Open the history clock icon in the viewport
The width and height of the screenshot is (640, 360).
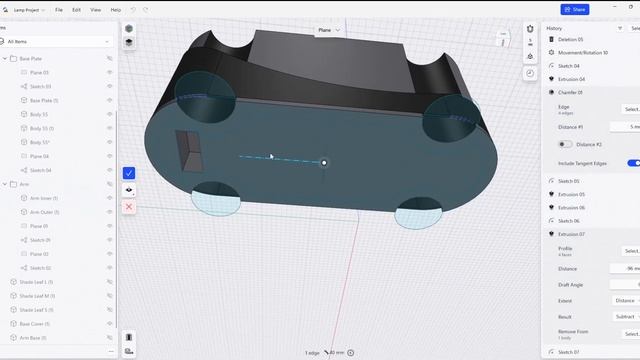(530, 73)
